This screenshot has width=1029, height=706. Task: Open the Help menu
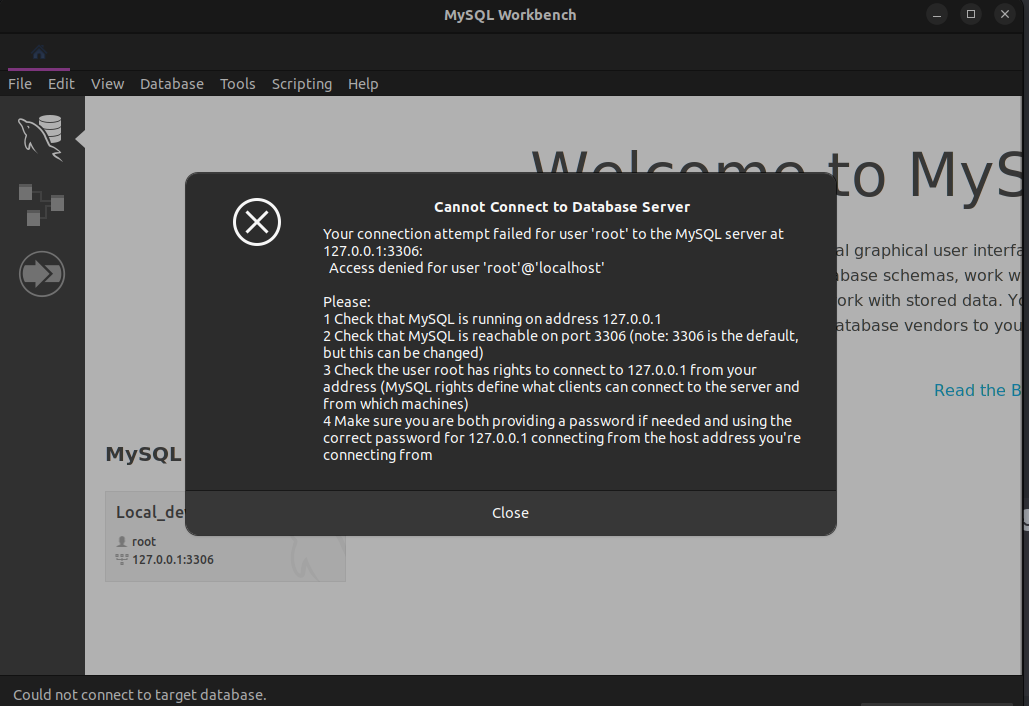[363, 84]
